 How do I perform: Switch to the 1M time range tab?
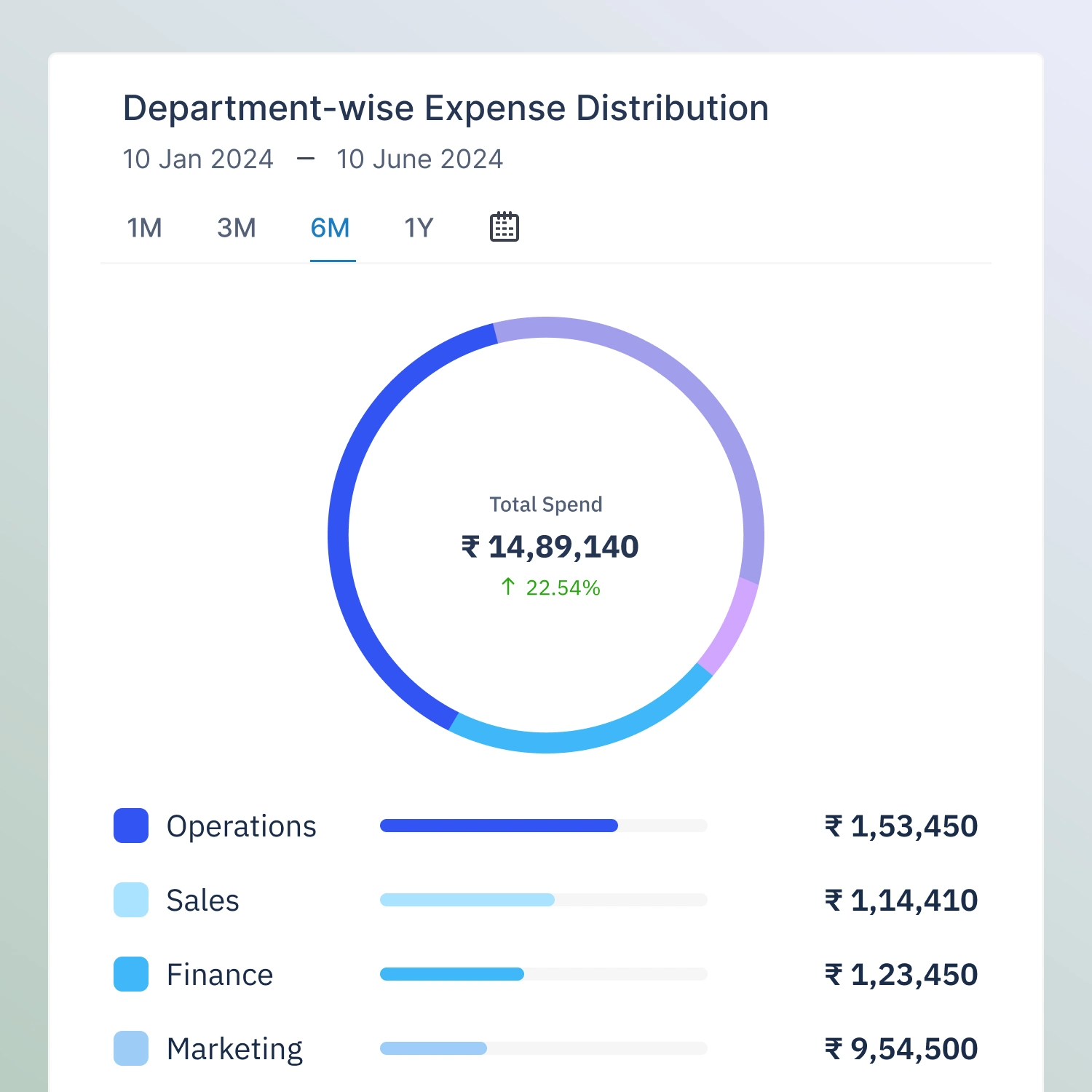pyautogui.click(x=144, y=228)
